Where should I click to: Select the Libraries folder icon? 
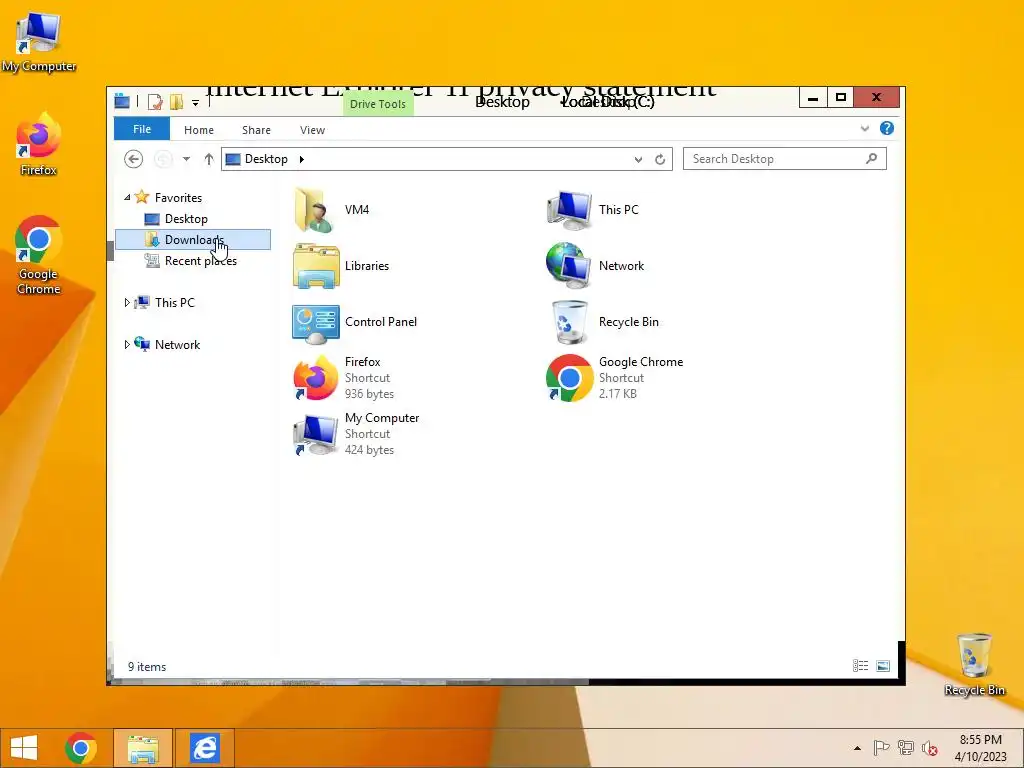click(316, 266)
